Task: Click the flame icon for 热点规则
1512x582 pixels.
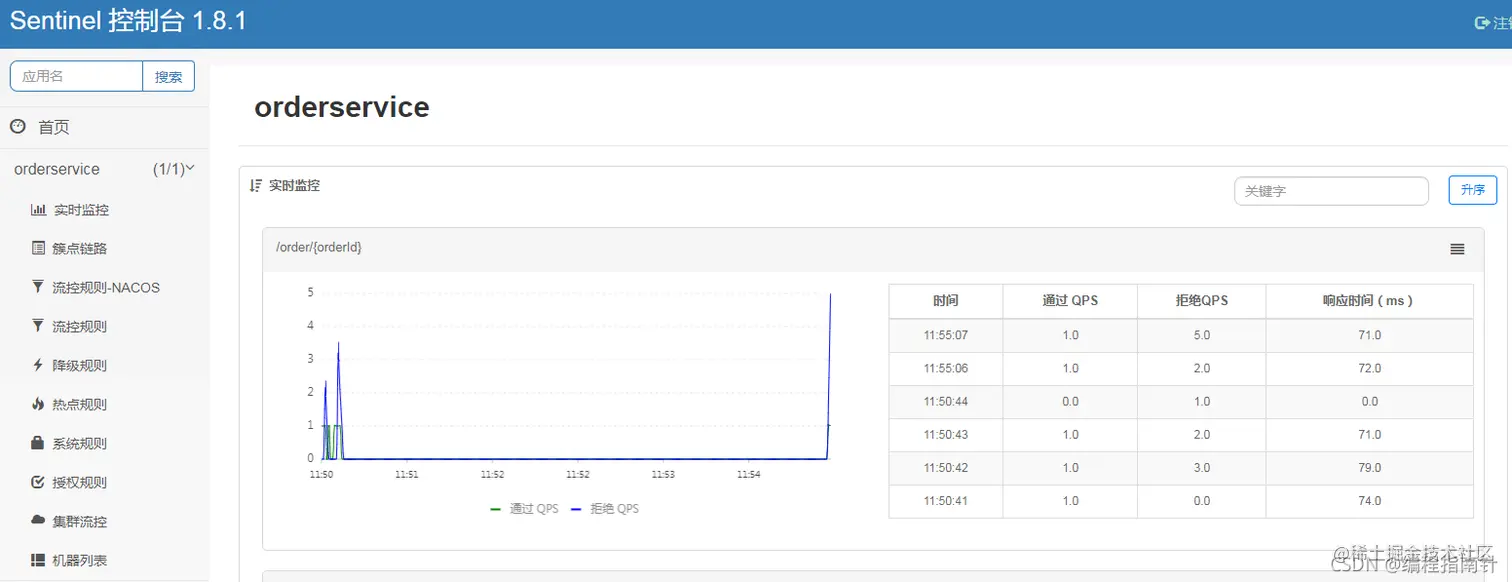Action: pos(38,404)
